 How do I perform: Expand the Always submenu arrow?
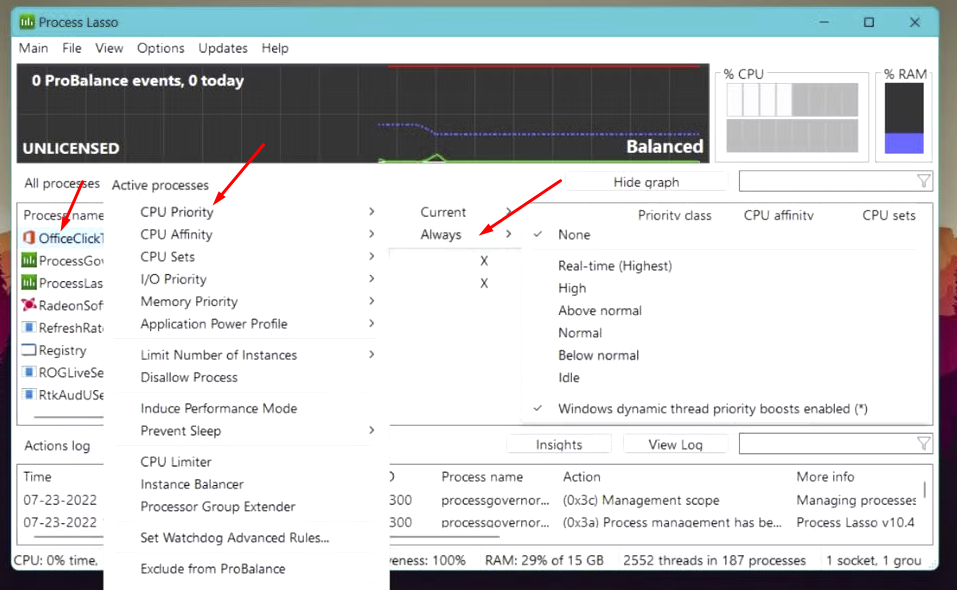coord(508,234)
